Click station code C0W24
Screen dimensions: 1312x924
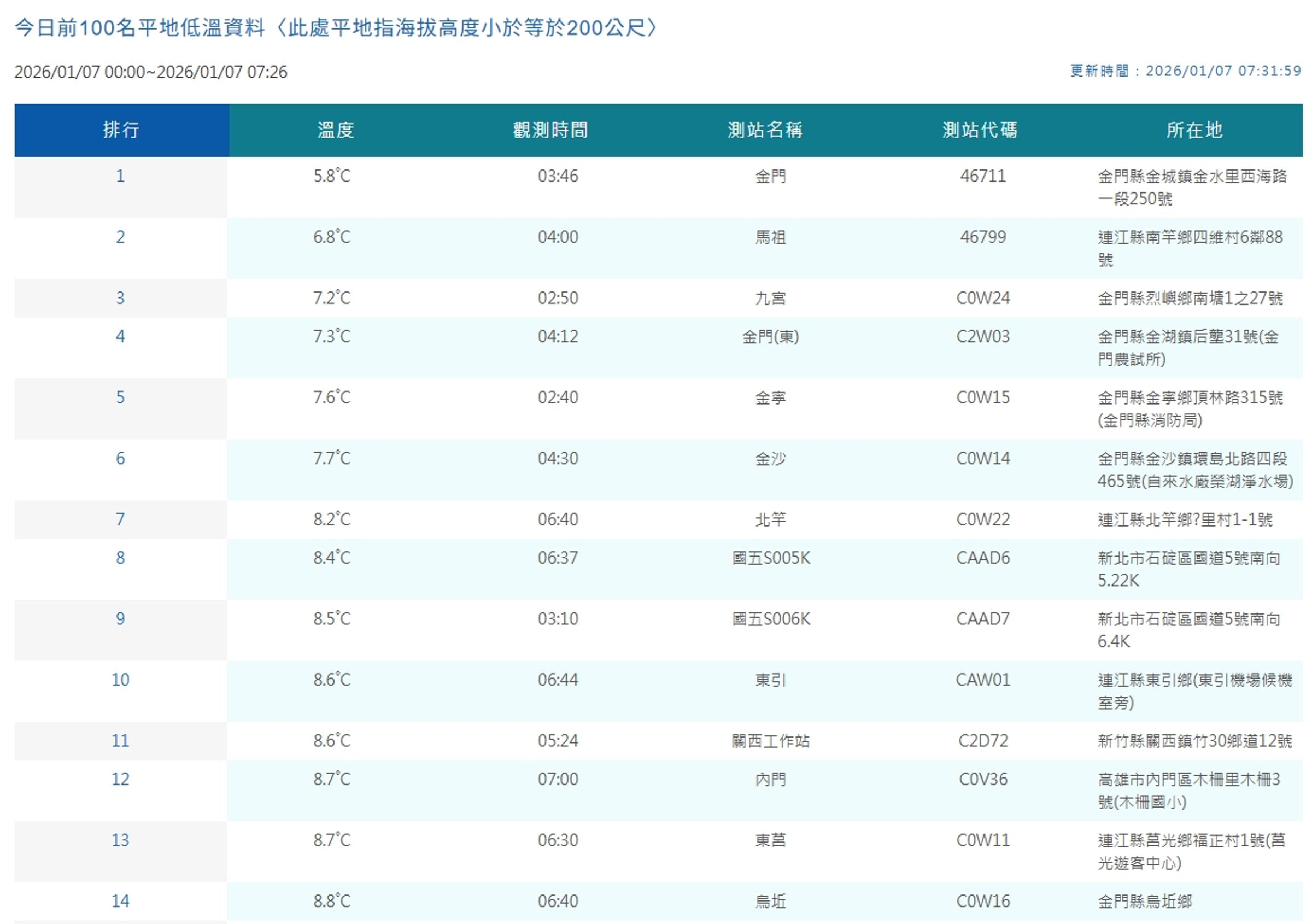tap(983, 299)
